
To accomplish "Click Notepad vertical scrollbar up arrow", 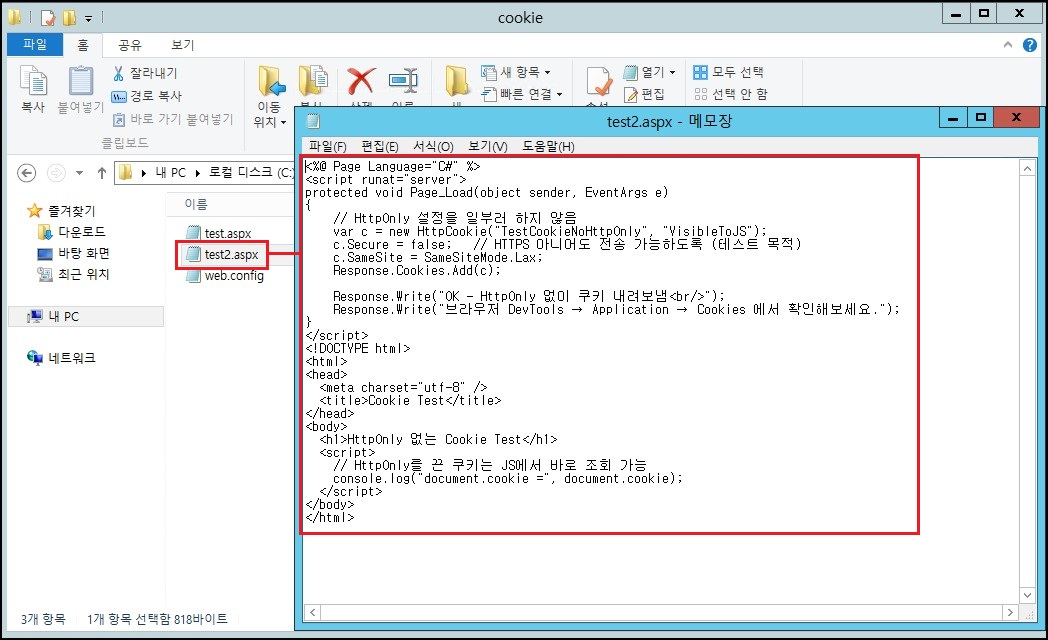I will [x=1027, y=168].
